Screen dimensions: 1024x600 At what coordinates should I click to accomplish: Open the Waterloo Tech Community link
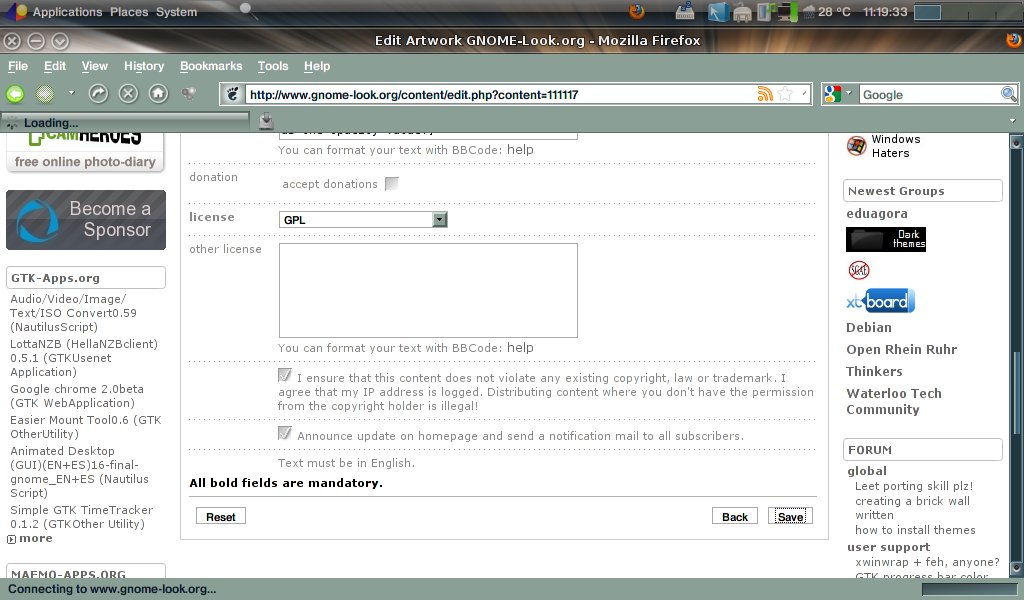click(x=893, y=402)
